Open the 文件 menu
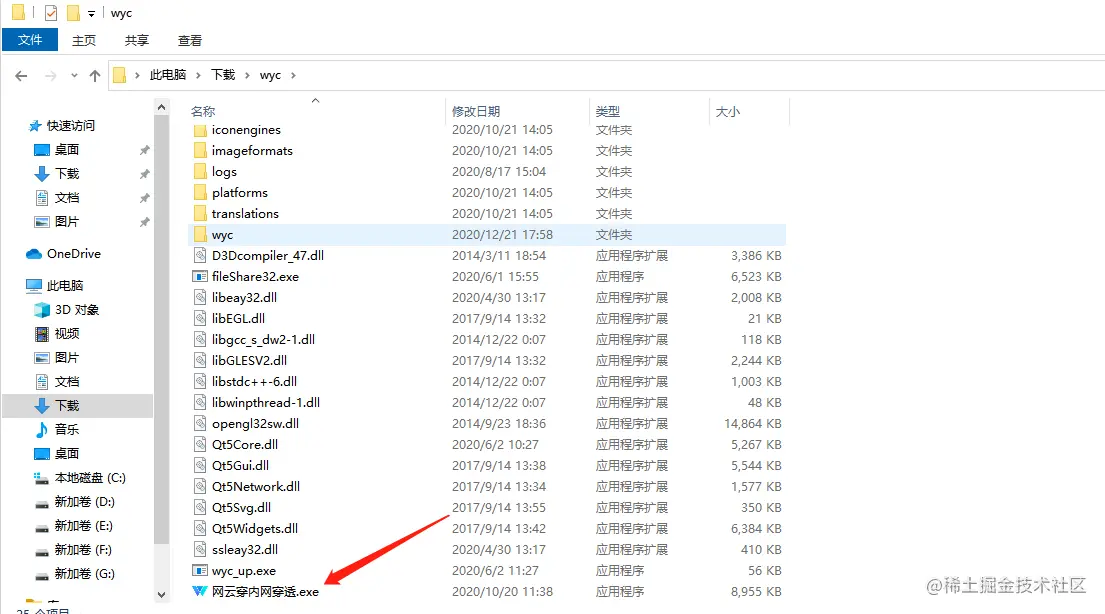The image size is (1105, 614). (30, 40)
